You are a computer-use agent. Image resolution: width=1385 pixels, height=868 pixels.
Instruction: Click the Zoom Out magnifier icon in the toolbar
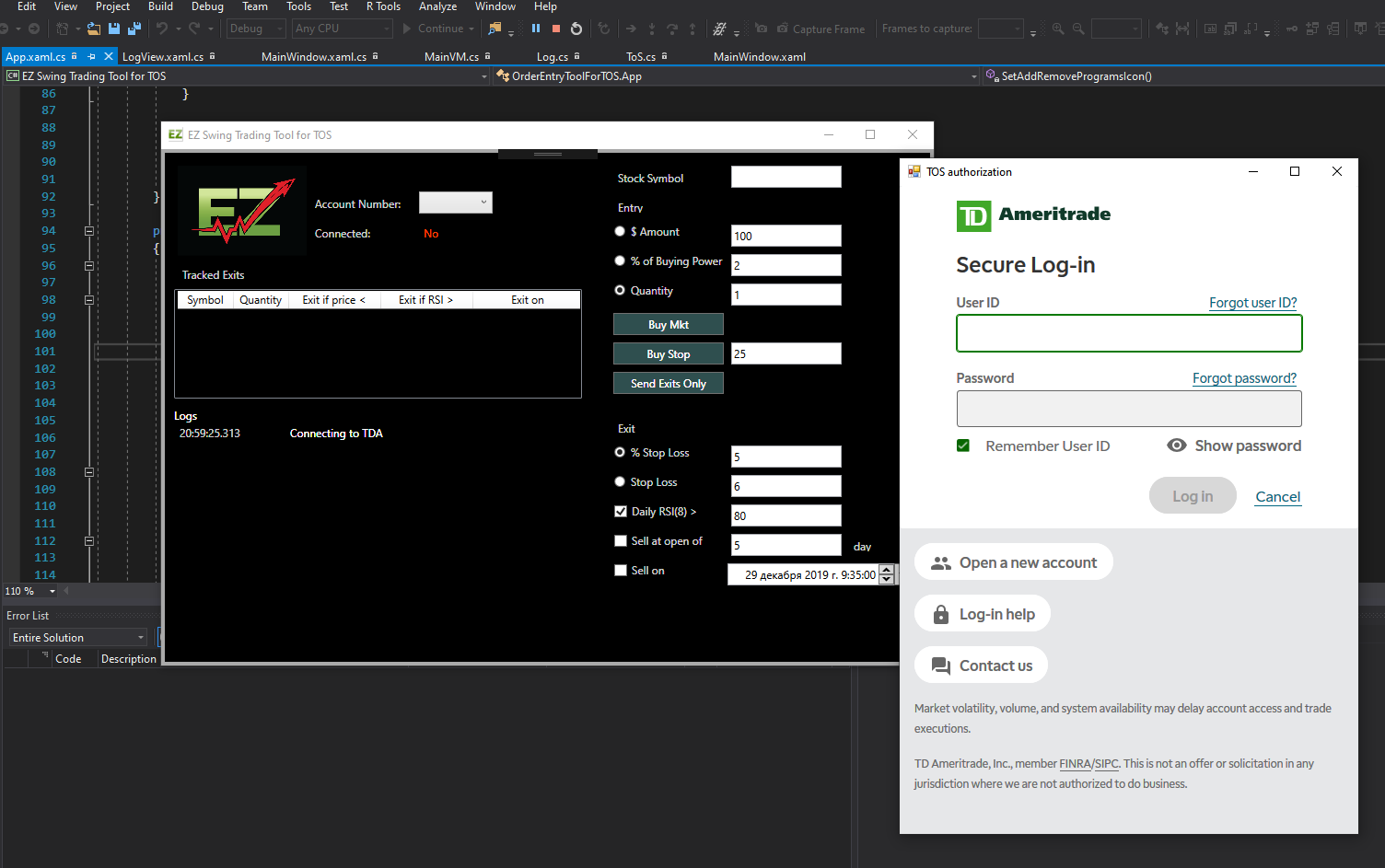pos(1078,29)
